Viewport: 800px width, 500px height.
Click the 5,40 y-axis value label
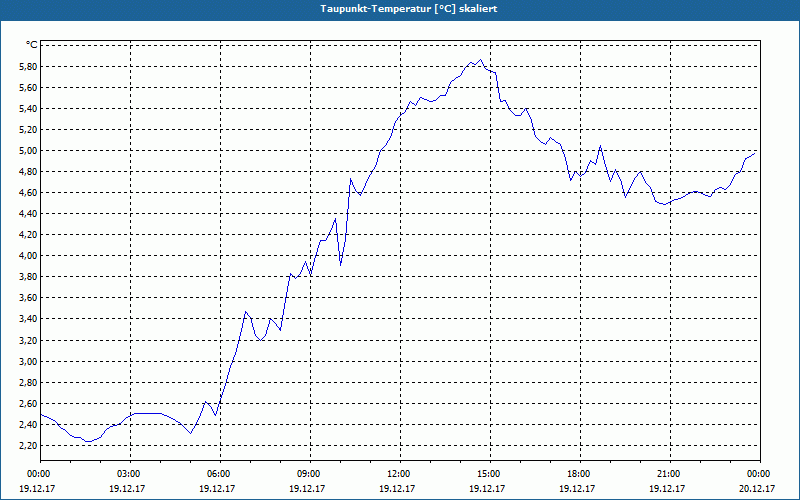pos(29,109)
